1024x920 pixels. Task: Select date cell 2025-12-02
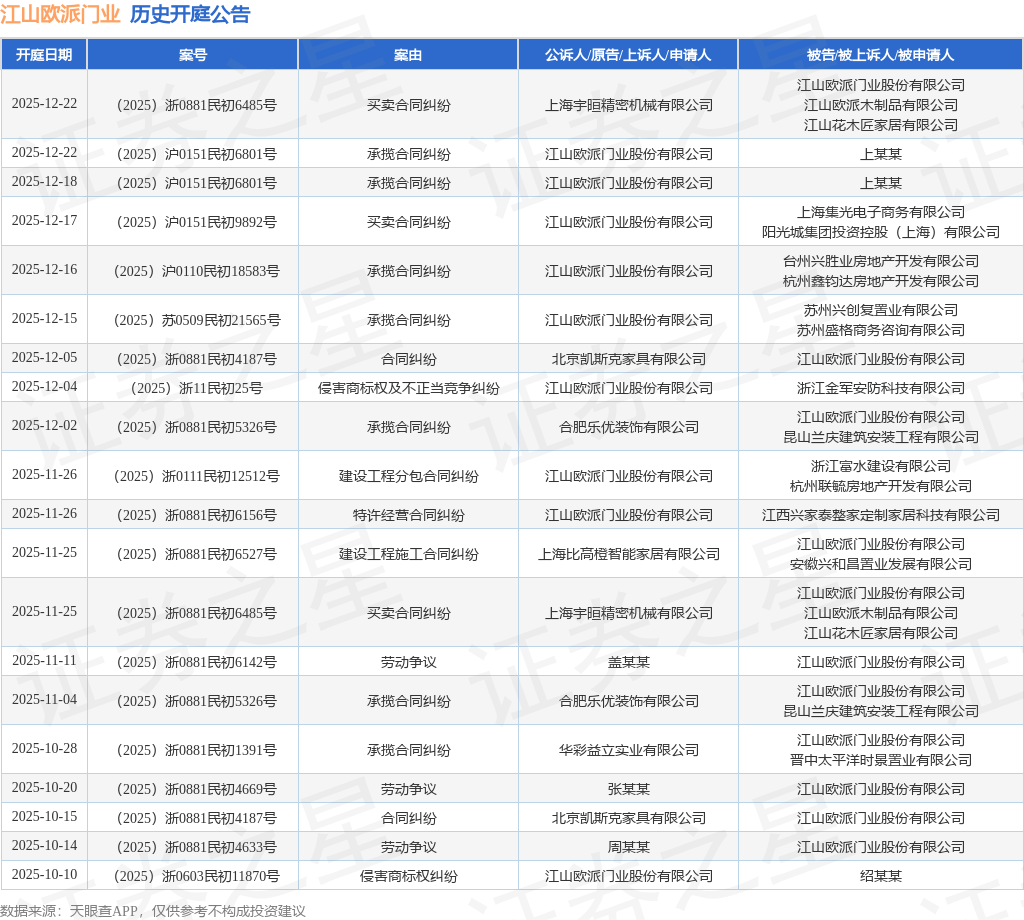click(x=44, y=426)
